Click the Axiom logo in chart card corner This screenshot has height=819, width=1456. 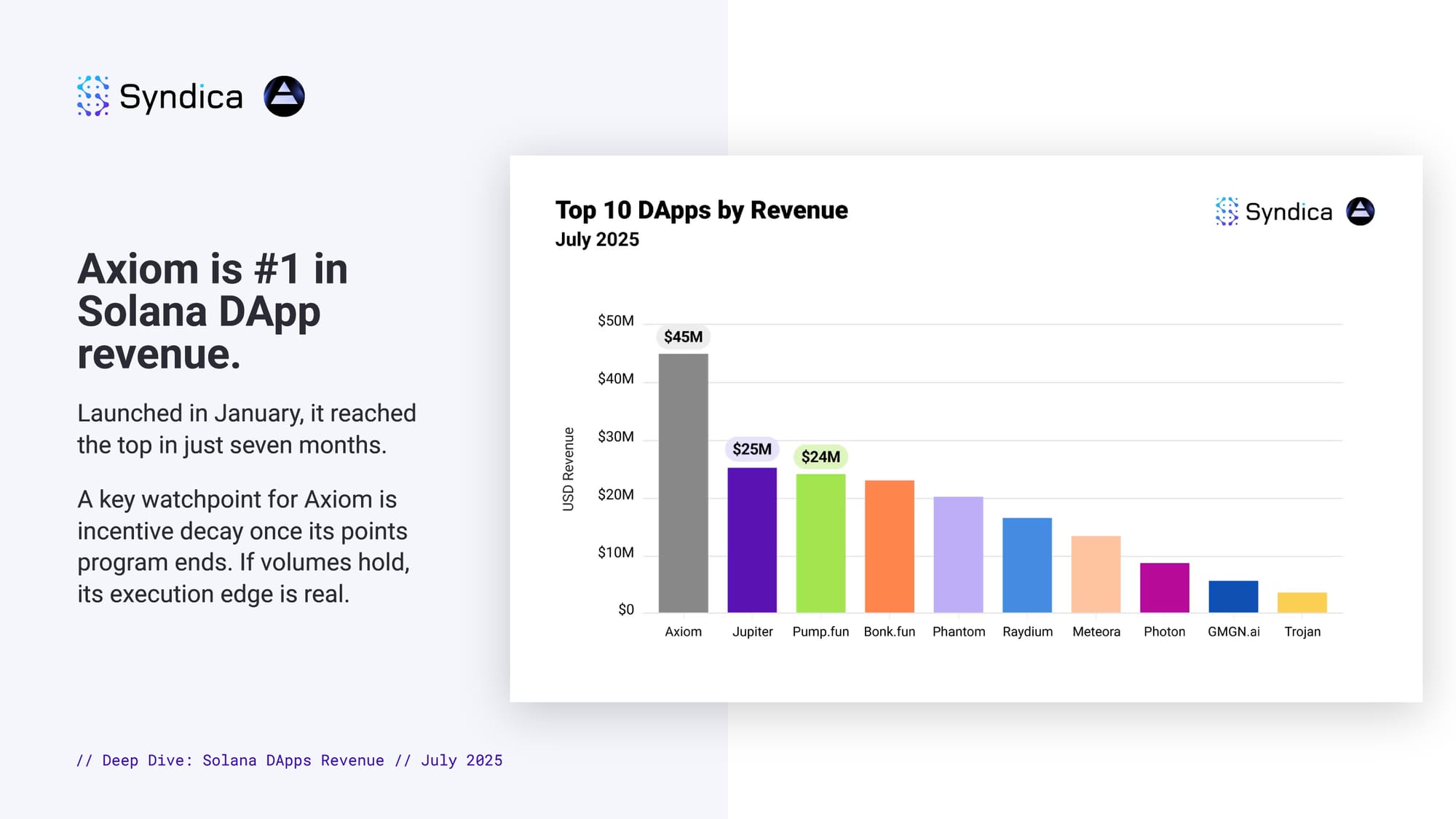pyautogui.click(x=1360, y=211)
